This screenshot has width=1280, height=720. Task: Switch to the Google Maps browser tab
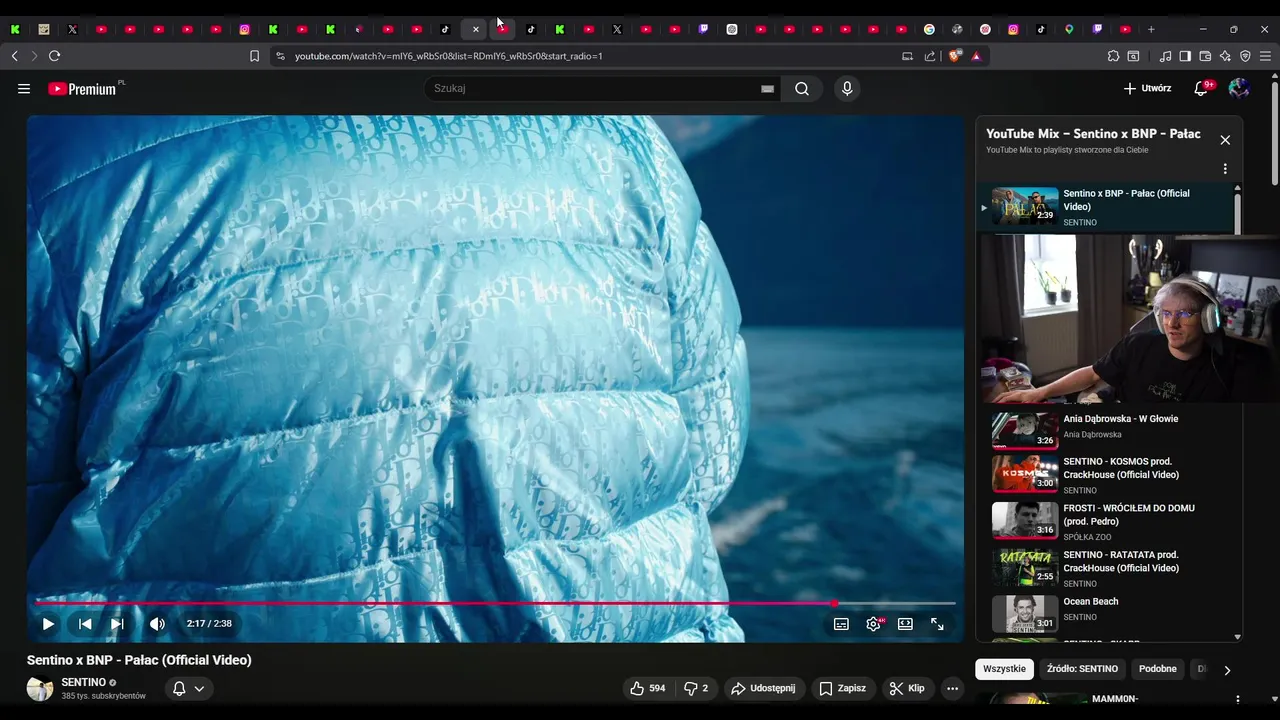pos(1069,29)
